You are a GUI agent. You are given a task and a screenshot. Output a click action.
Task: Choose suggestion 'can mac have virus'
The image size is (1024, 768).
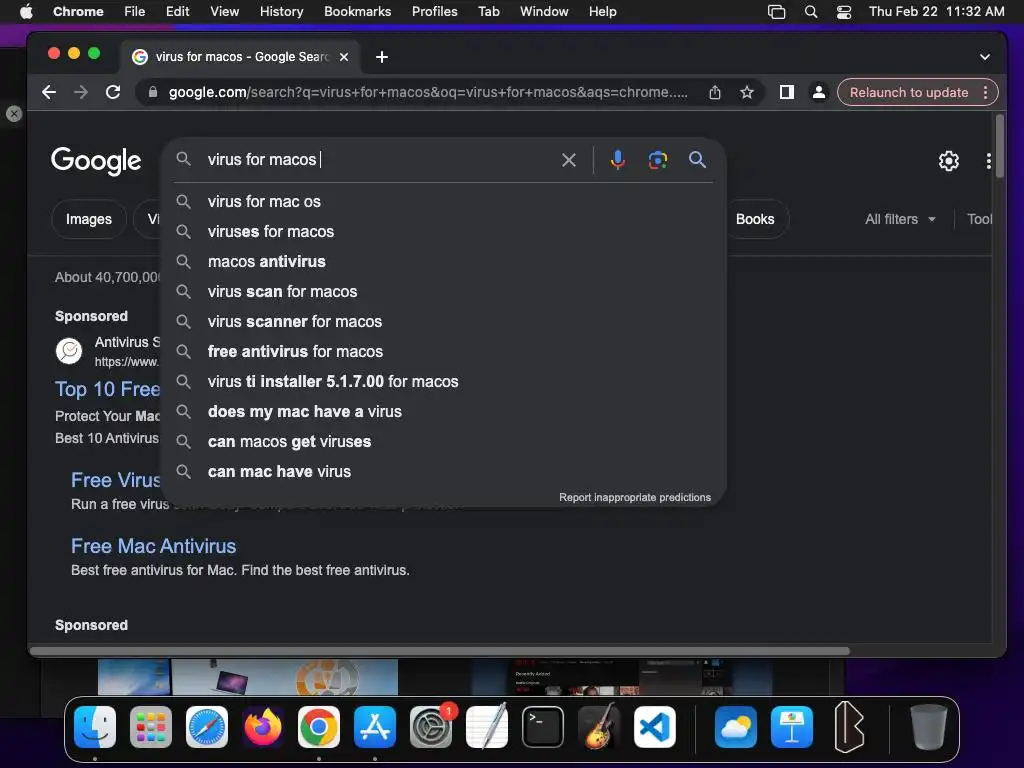[x=444, y=472]
